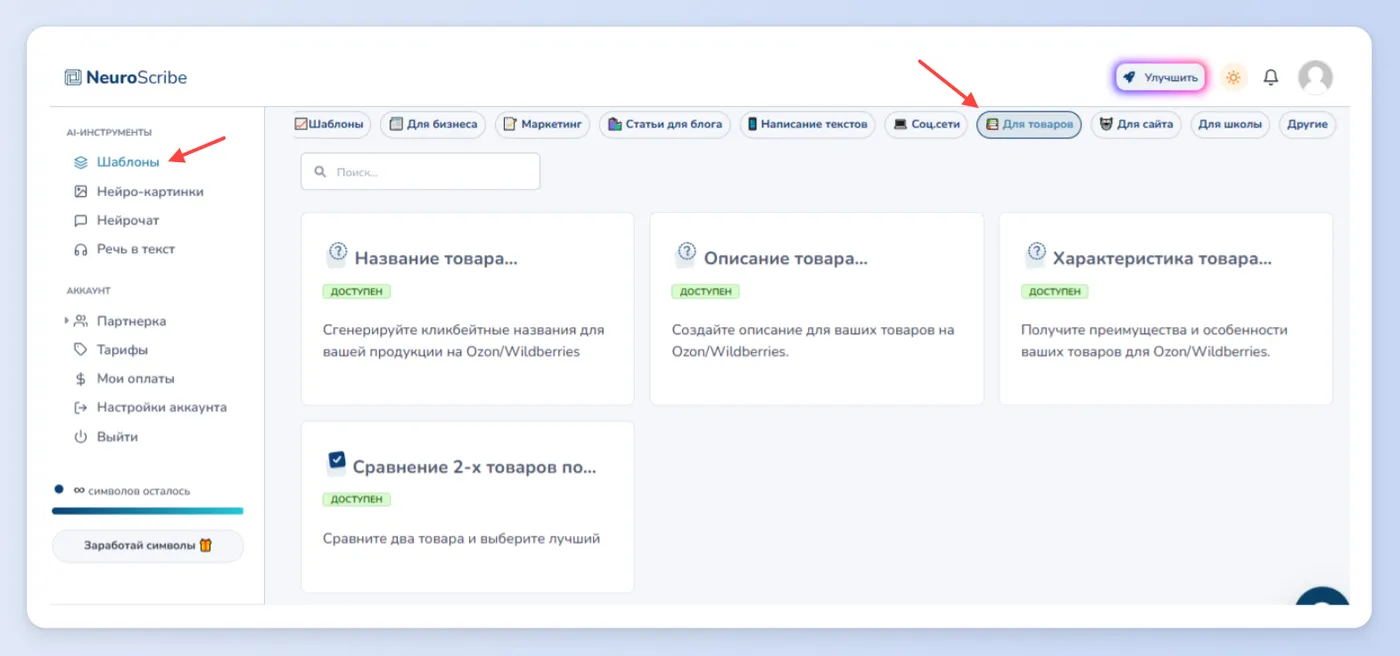Click the NeuroScribe logo icon

tap(73, 77)
